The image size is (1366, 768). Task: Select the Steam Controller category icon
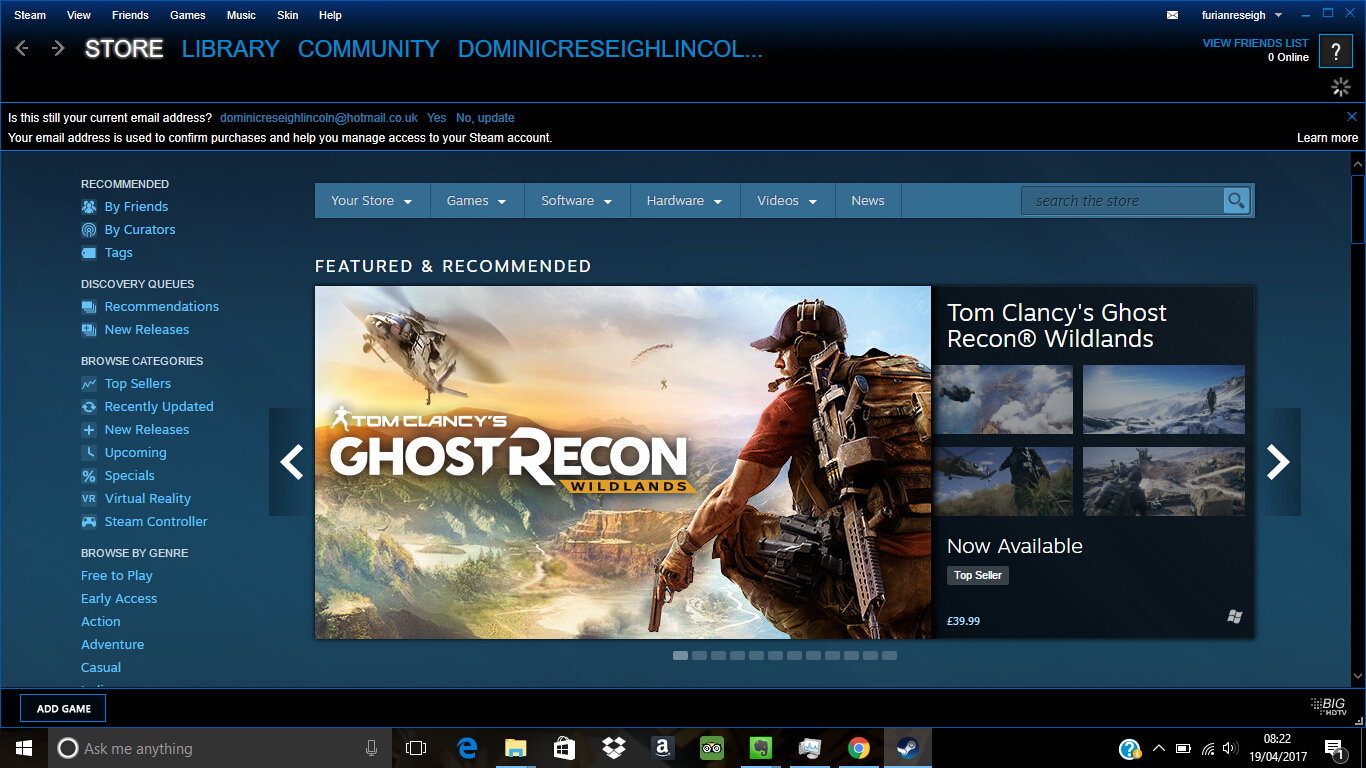88,521
